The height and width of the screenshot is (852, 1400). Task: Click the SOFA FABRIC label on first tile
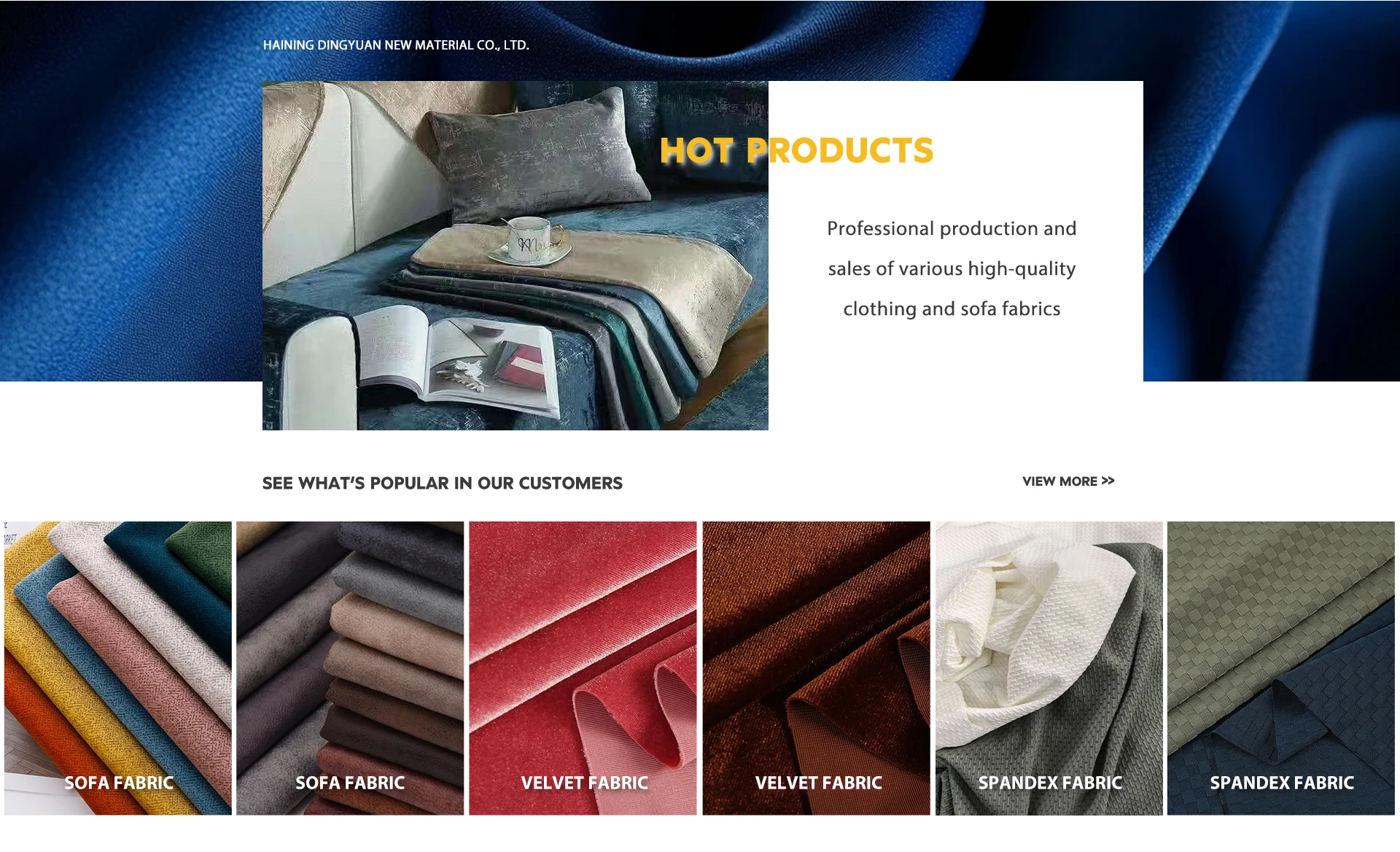[119, 783]
